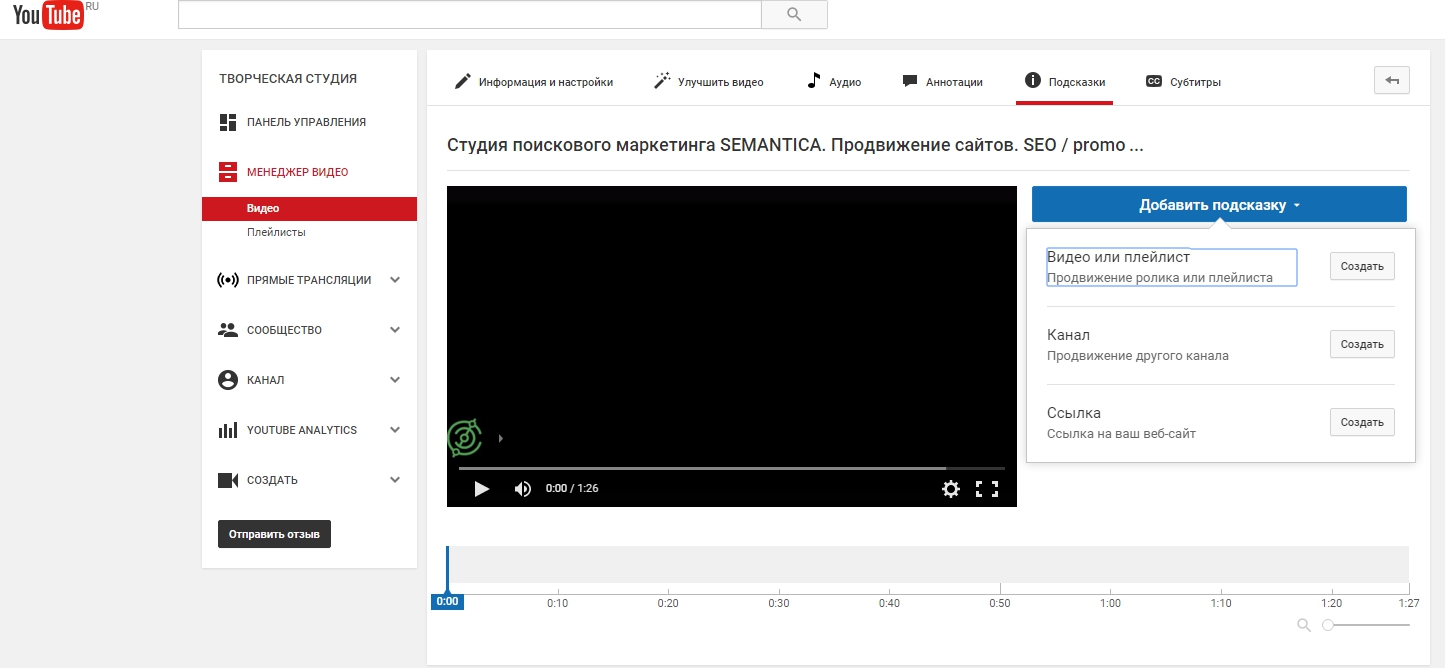1445x668 pixels.
Task: Click the video camera create icon
Action: [x=227, y=480]
